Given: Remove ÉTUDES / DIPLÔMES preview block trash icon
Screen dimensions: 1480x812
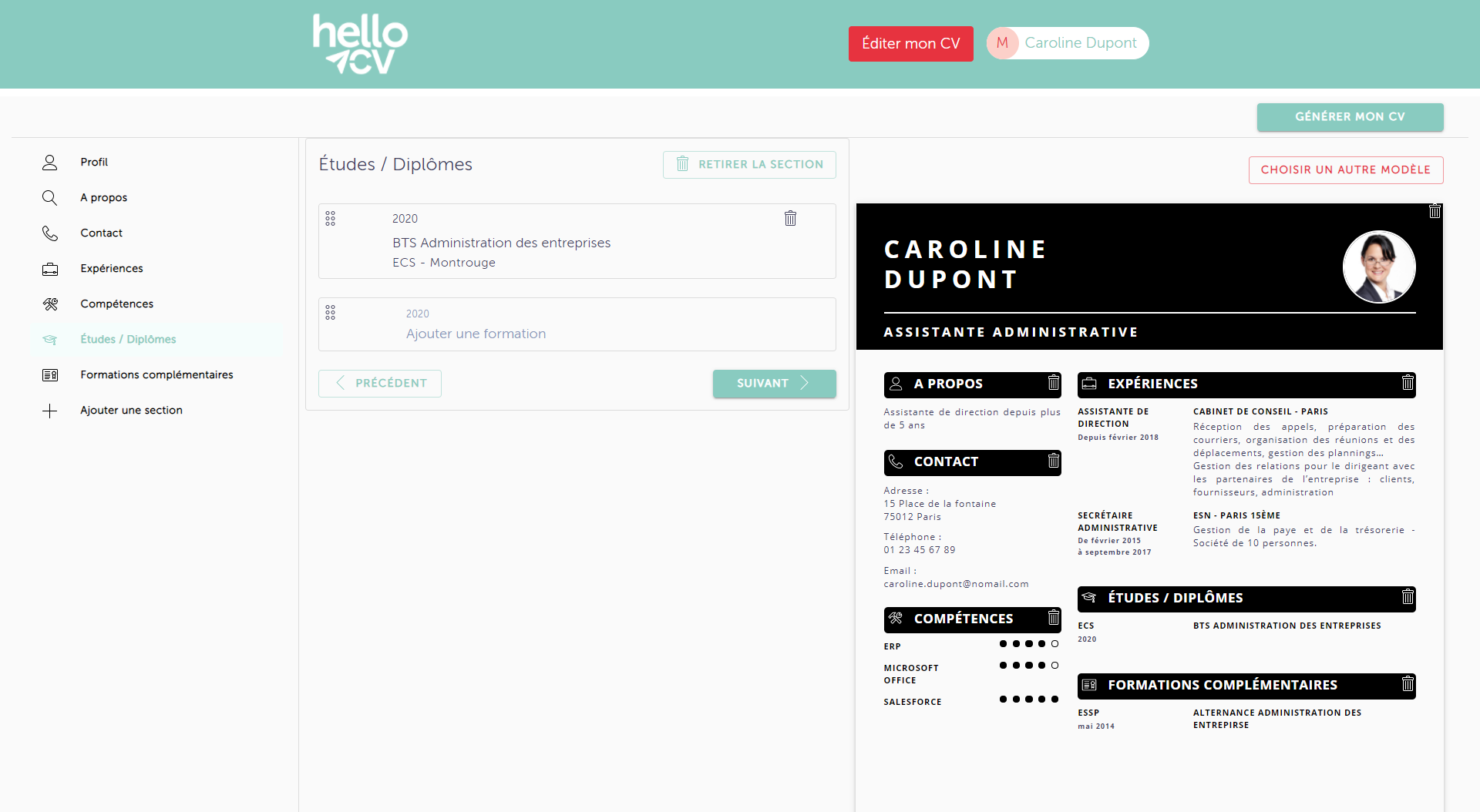Looking at the screenshot, I should (1408, 597).
